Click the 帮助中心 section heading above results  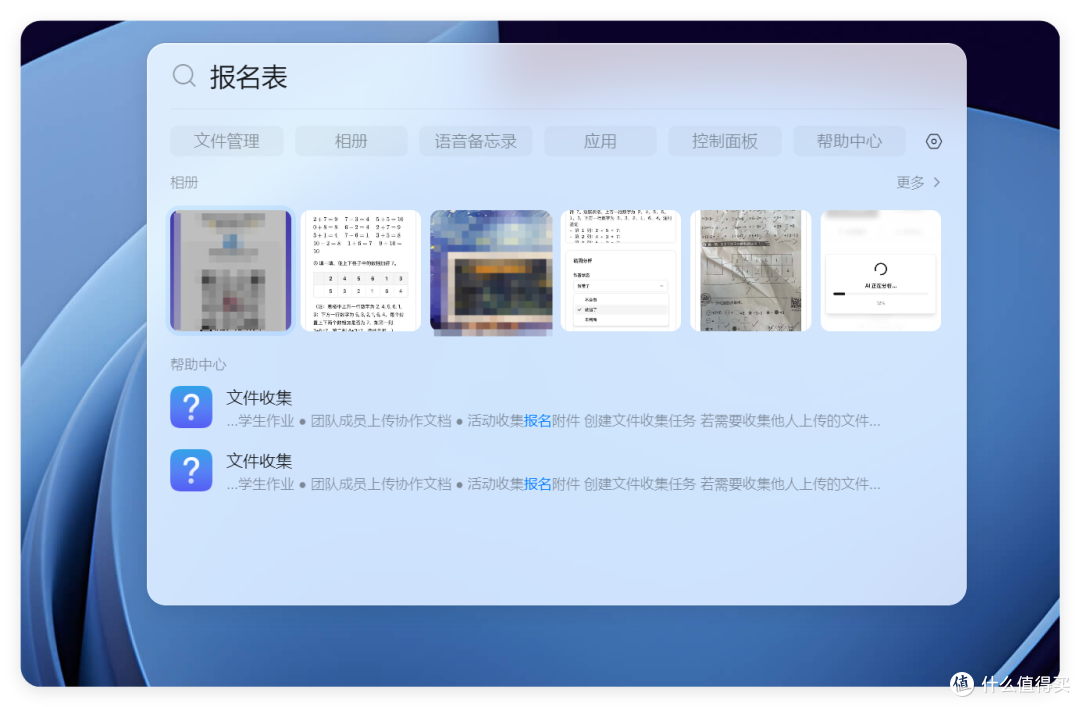coord(198,365)
